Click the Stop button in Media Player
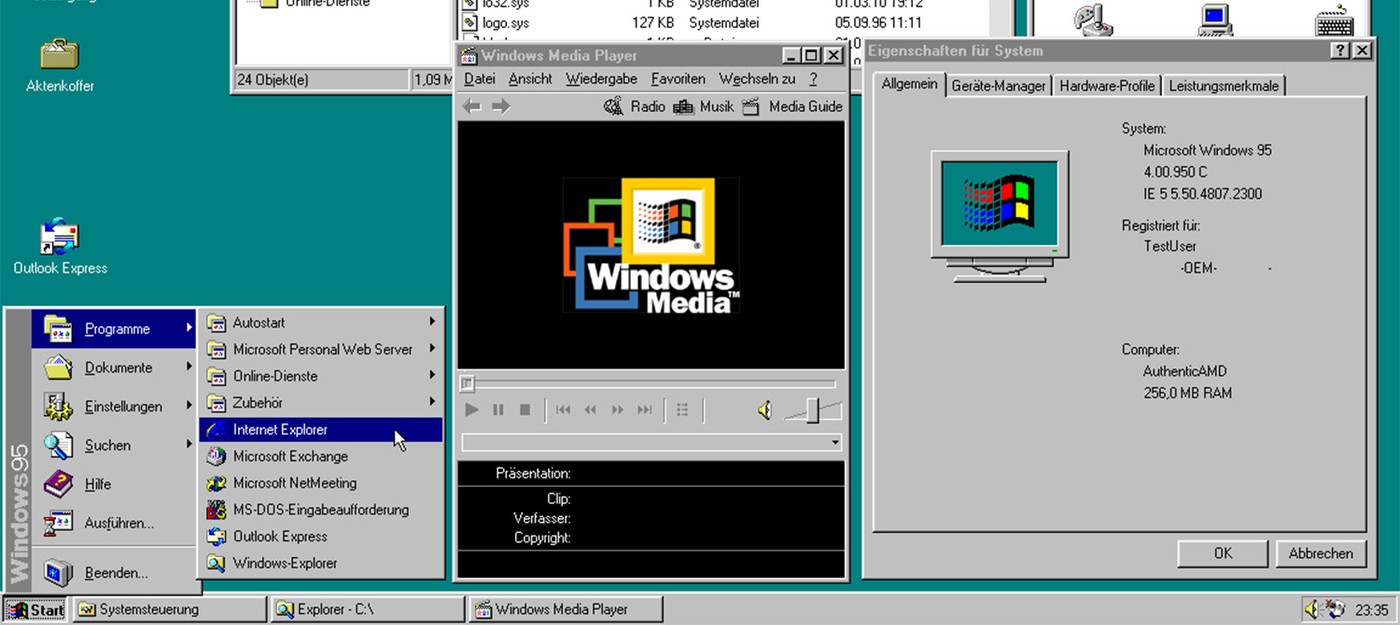The height and width of the screenshot is (625, 1400). pyautogui.click(x=525, y=410)
